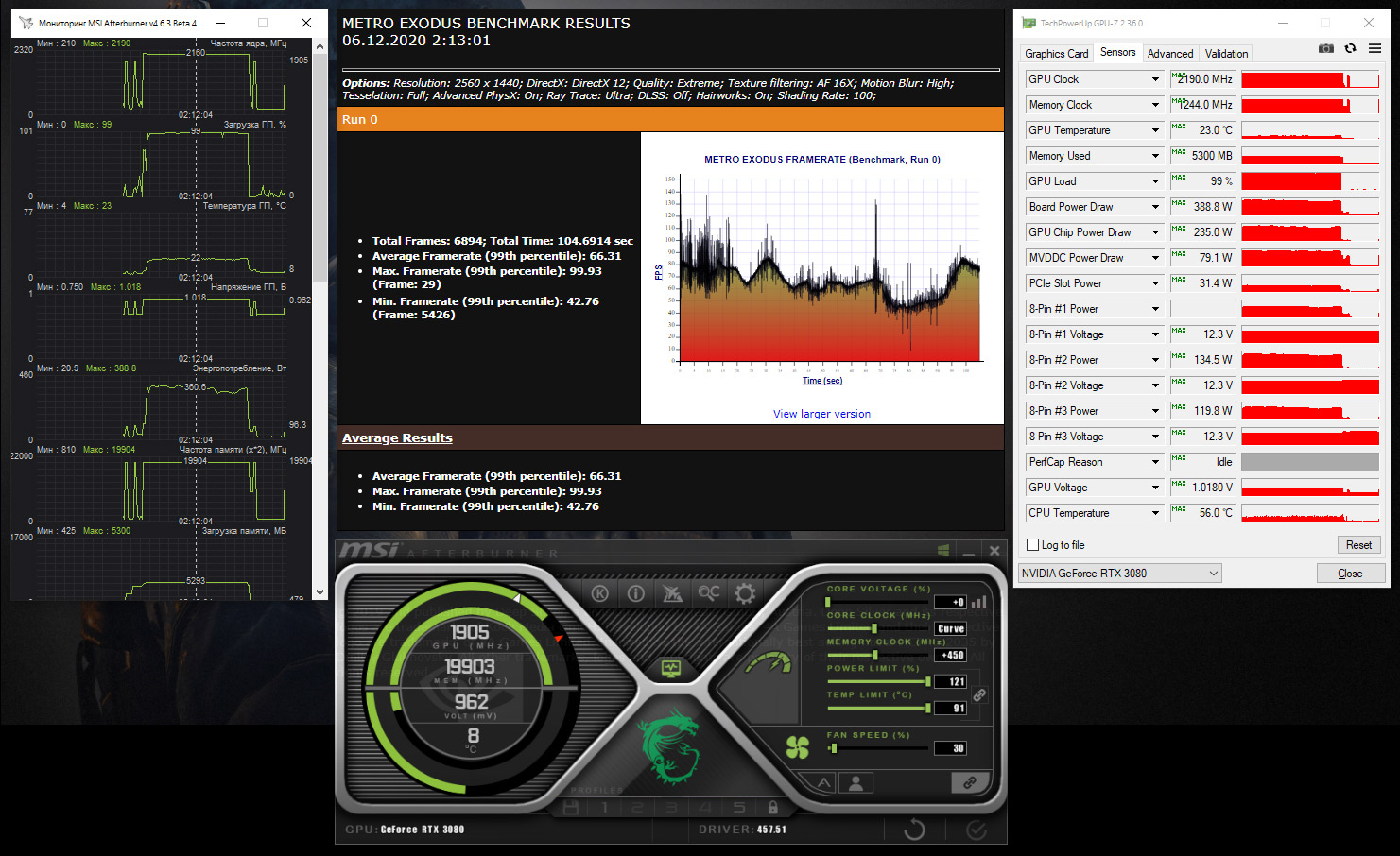Screen dimensions: 1400x856
Task: Take a GPU-Z screenshot with camera icon
Action: 1326,48
